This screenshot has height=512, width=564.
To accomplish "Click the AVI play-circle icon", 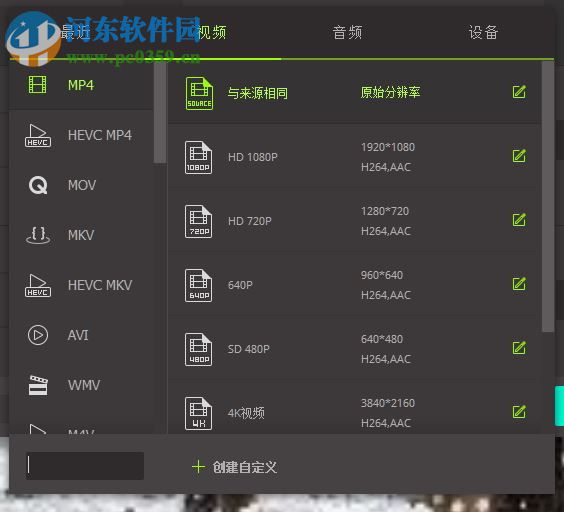I will coord(38,335).
